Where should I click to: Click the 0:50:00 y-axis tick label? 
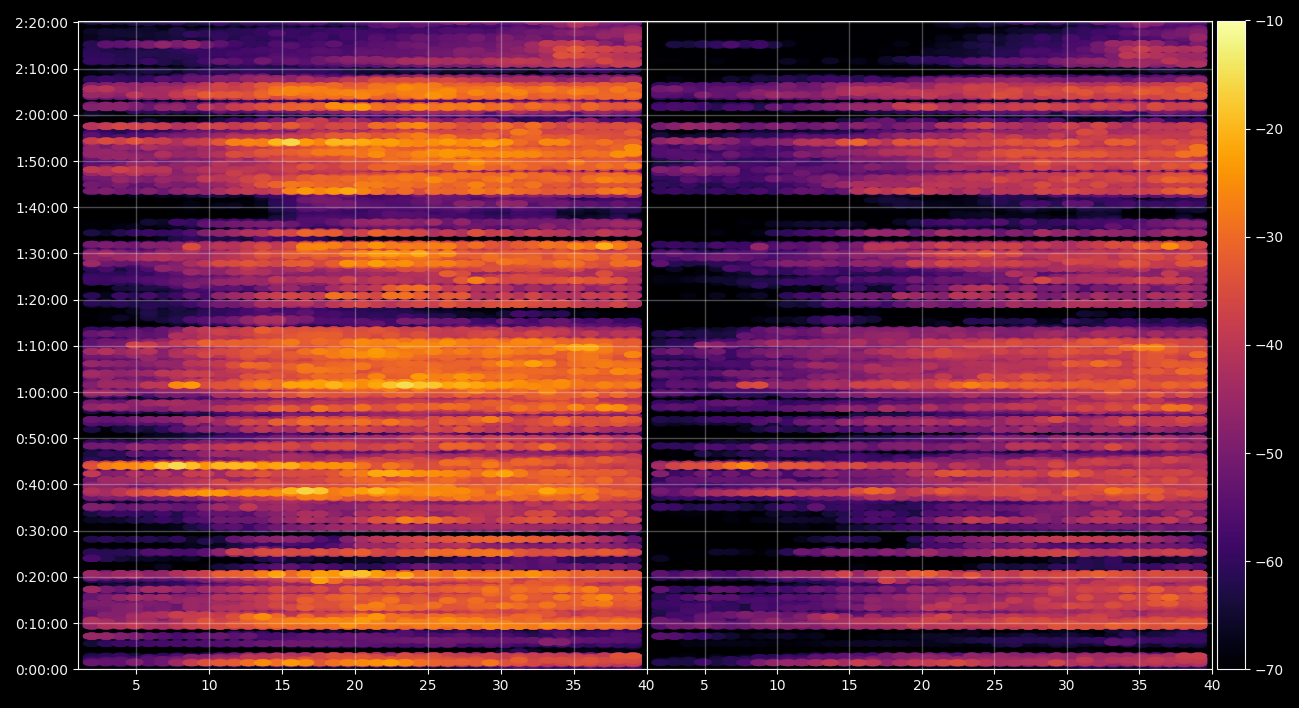(x=42, y=439)
